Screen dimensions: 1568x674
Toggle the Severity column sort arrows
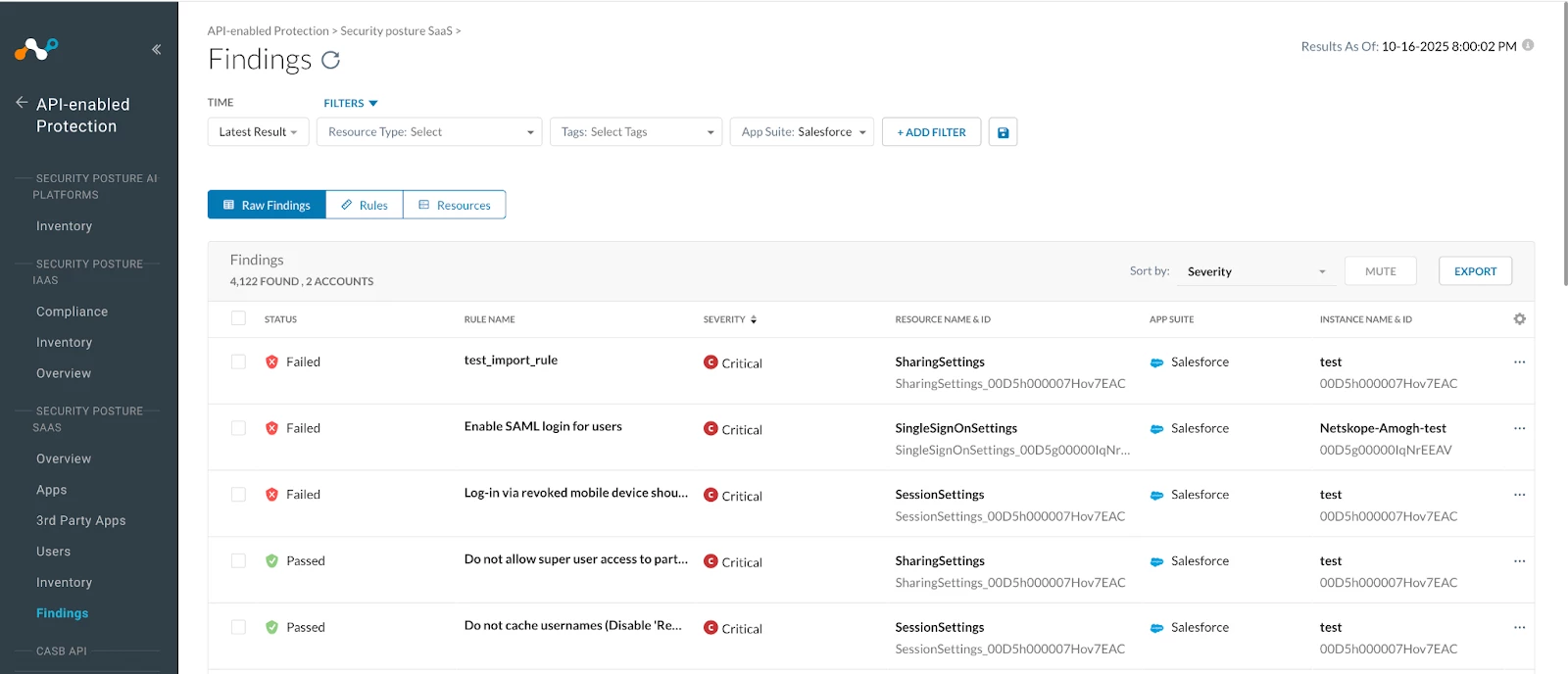coord(754,319)
